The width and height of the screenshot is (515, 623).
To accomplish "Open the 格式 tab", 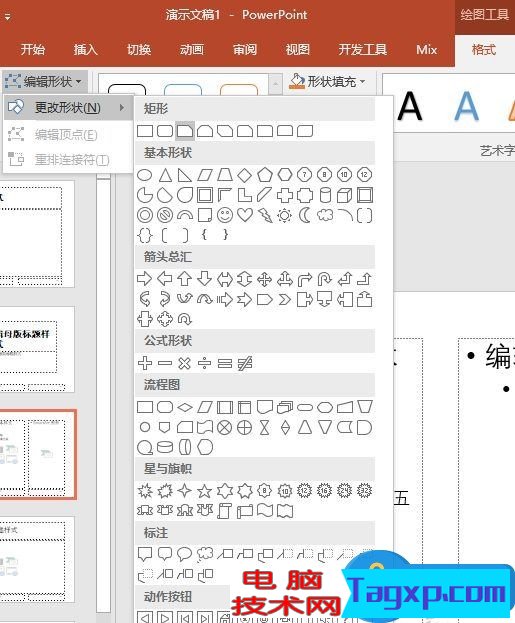I will click(484, 50).
